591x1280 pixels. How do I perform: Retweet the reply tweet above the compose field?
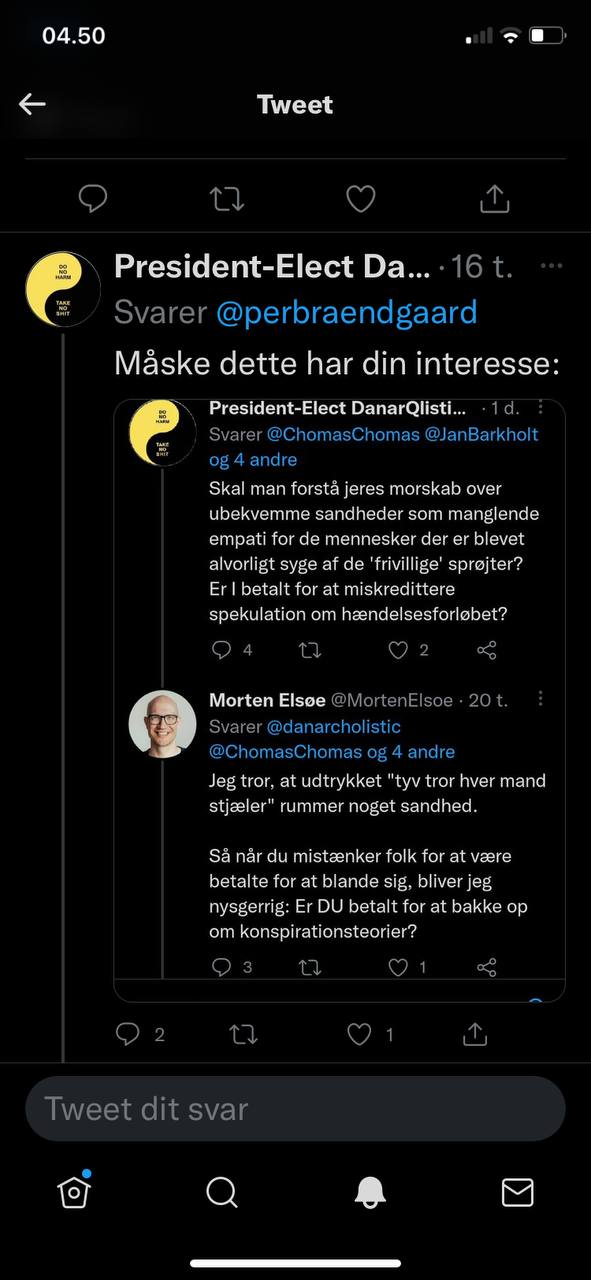point(243,1034)
